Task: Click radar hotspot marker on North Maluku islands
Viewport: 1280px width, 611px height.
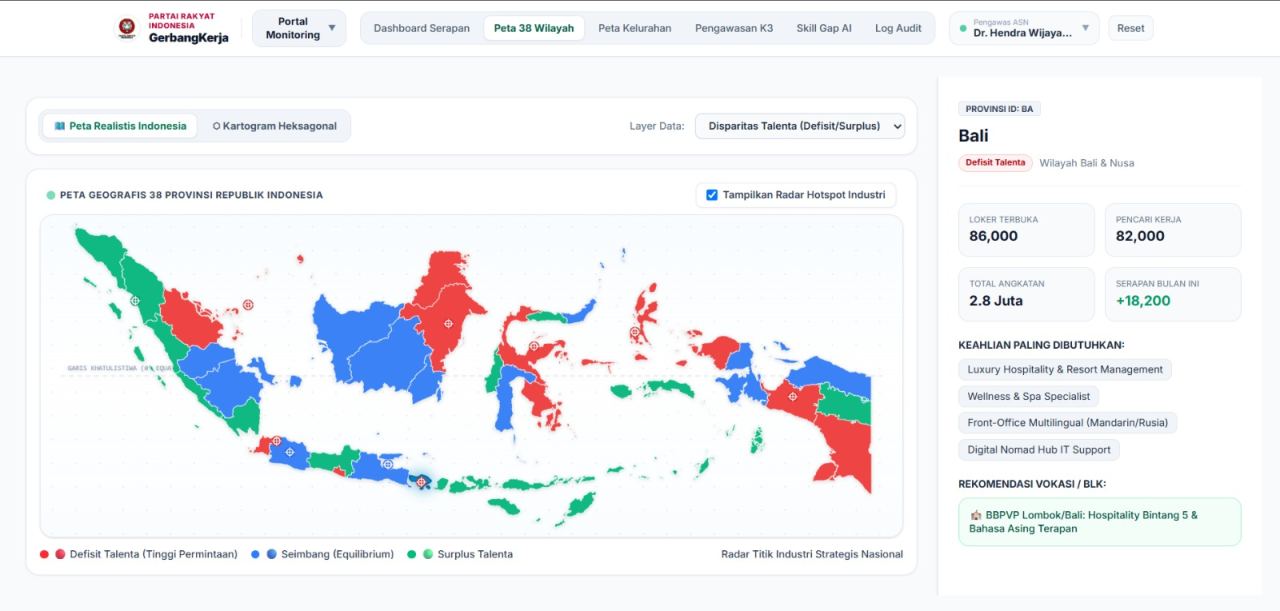Action: click(x=634, y=332)
